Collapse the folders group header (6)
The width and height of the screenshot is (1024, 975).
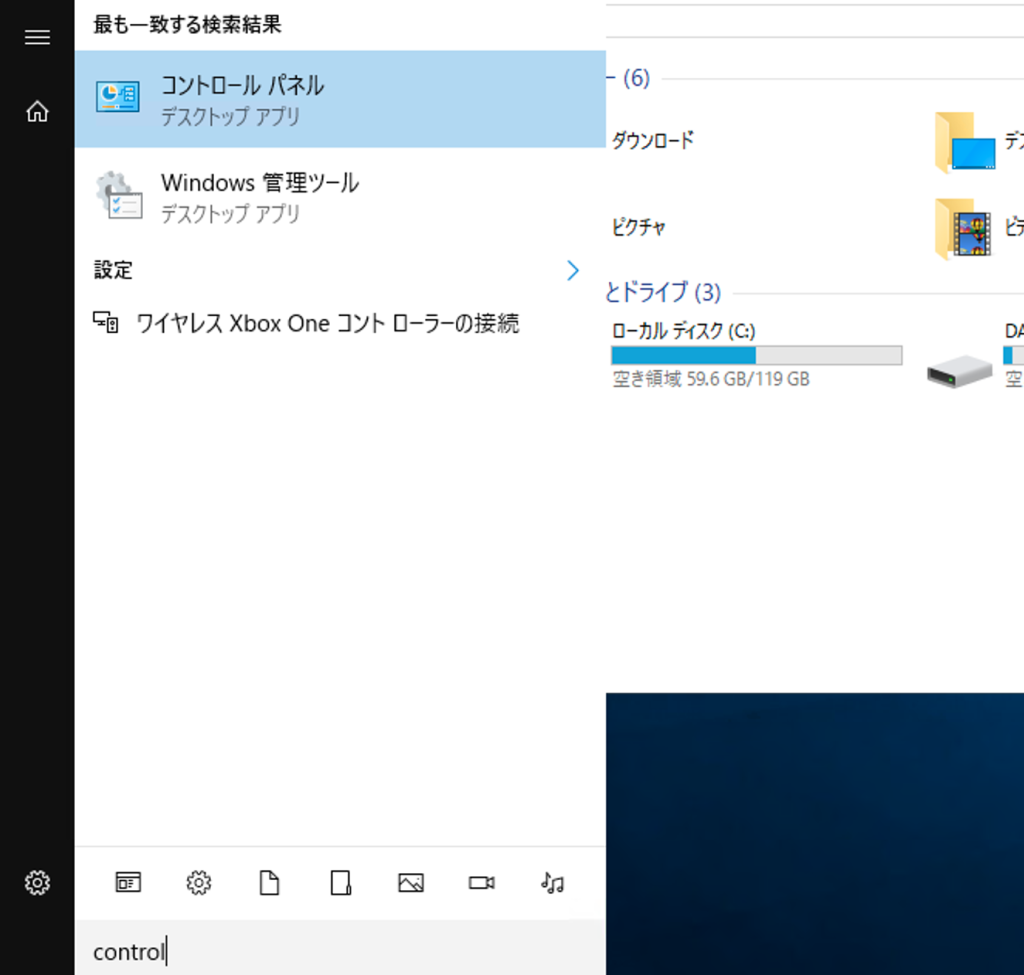(x=628, y=78)
